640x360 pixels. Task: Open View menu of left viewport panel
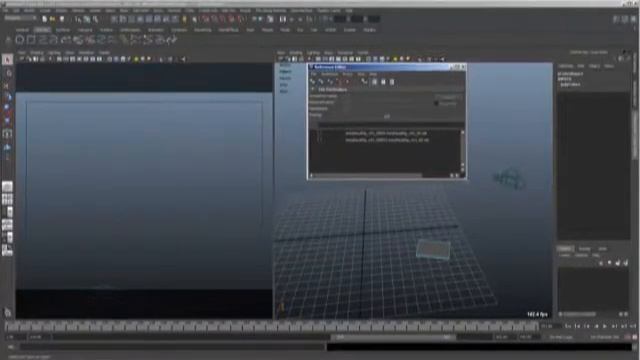22,53
